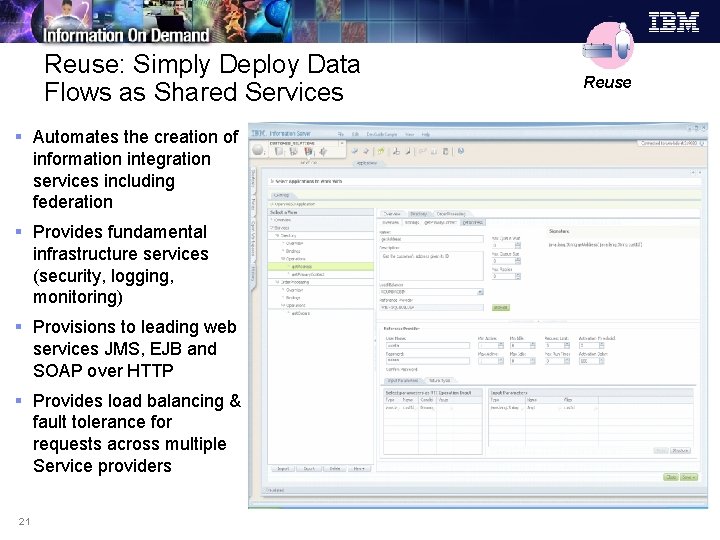Select the Input Parameters tab
The image size is (720, 540).
403,381
